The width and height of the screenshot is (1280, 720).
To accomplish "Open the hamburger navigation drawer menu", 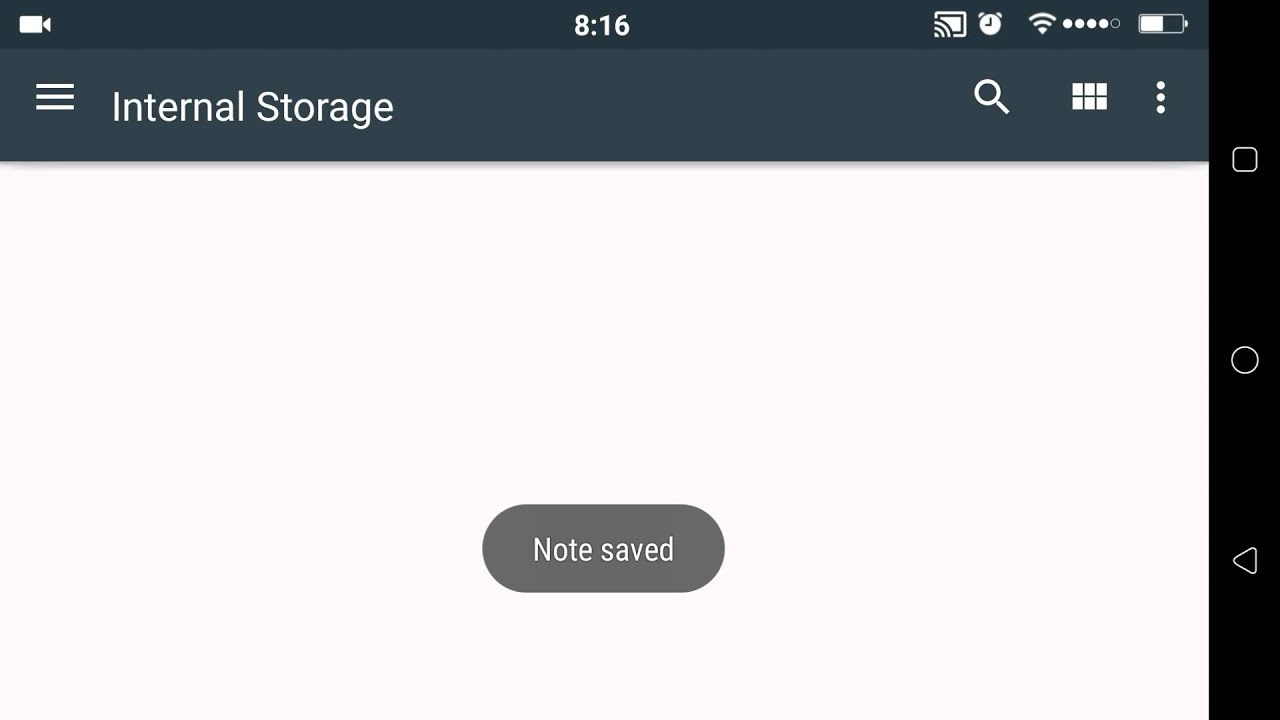I will point(55,97).
